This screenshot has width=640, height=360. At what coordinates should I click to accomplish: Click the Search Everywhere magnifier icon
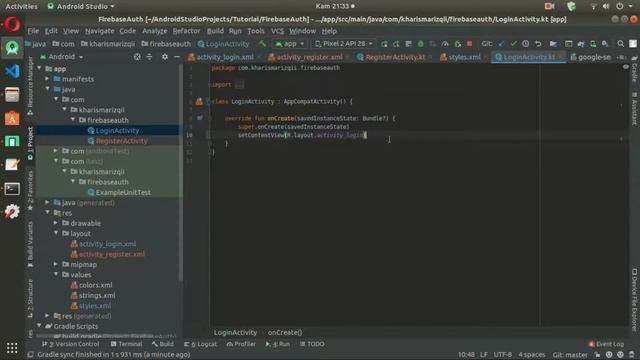tap(620, 44)
